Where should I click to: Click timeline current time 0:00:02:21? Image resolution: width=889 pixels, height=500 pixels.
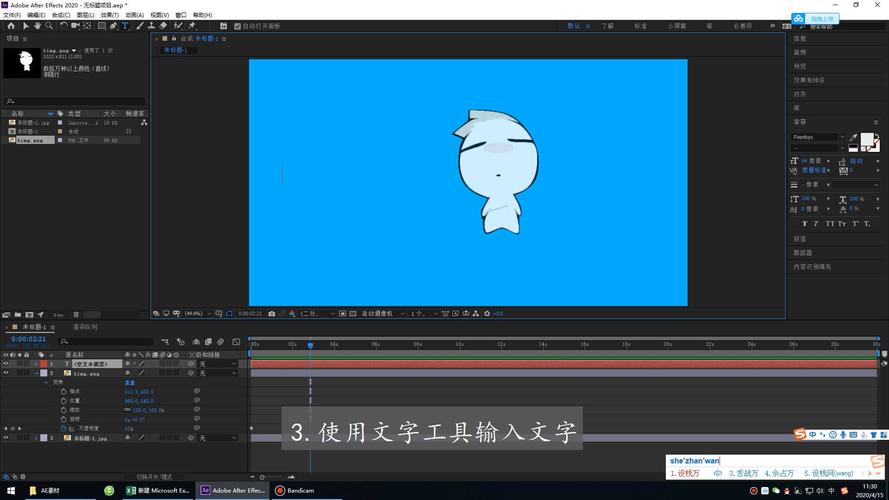[28, 339]
